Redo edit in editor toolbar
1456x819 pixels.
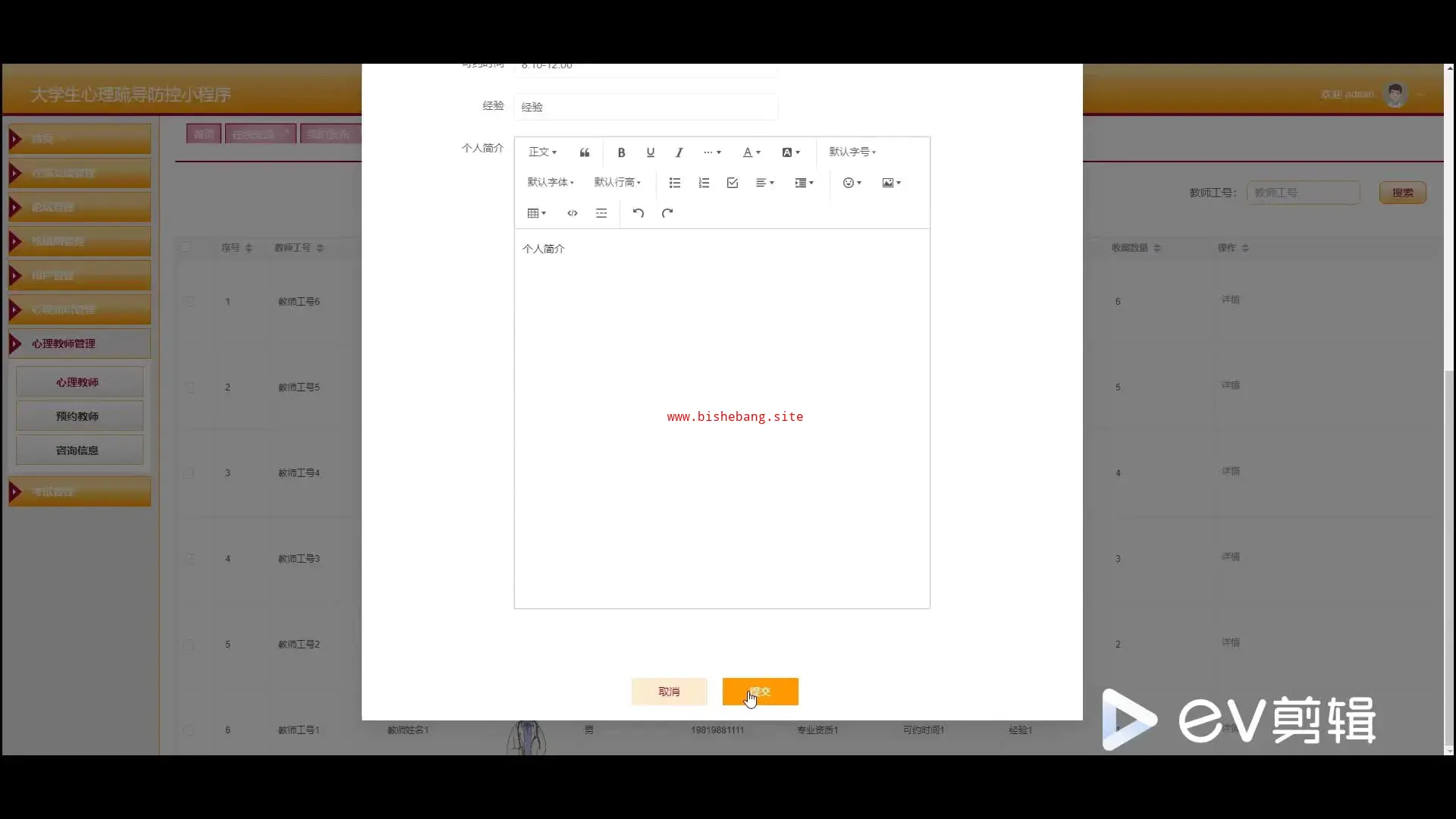pos(667,213)
